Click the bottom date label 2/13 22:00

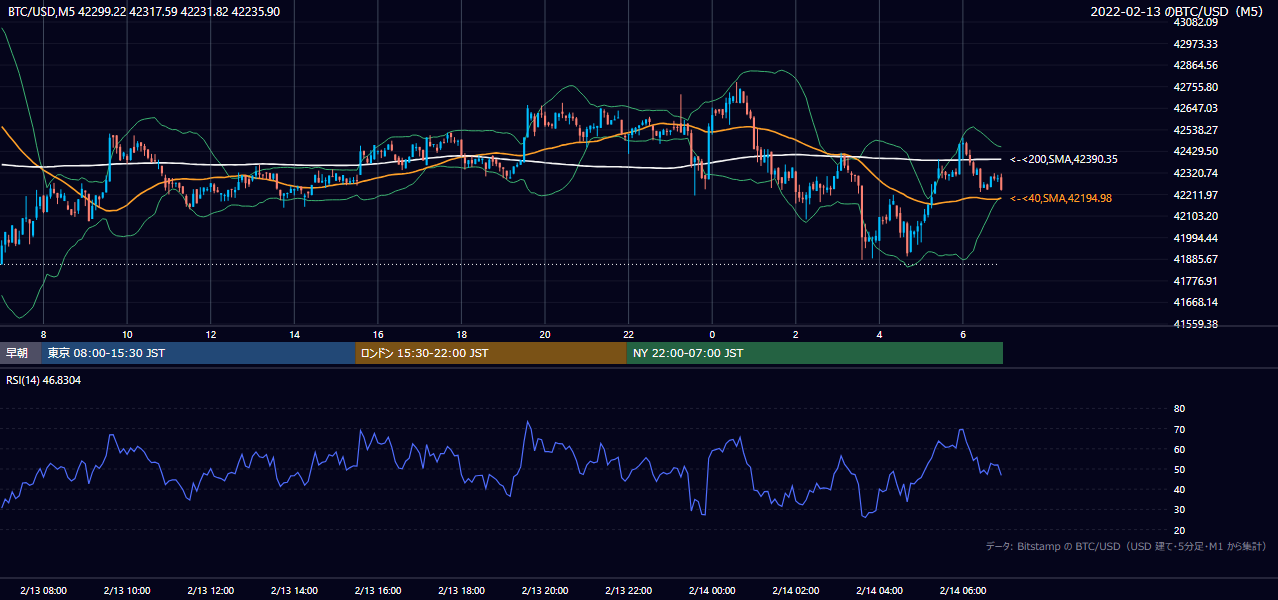click(628, 591)
